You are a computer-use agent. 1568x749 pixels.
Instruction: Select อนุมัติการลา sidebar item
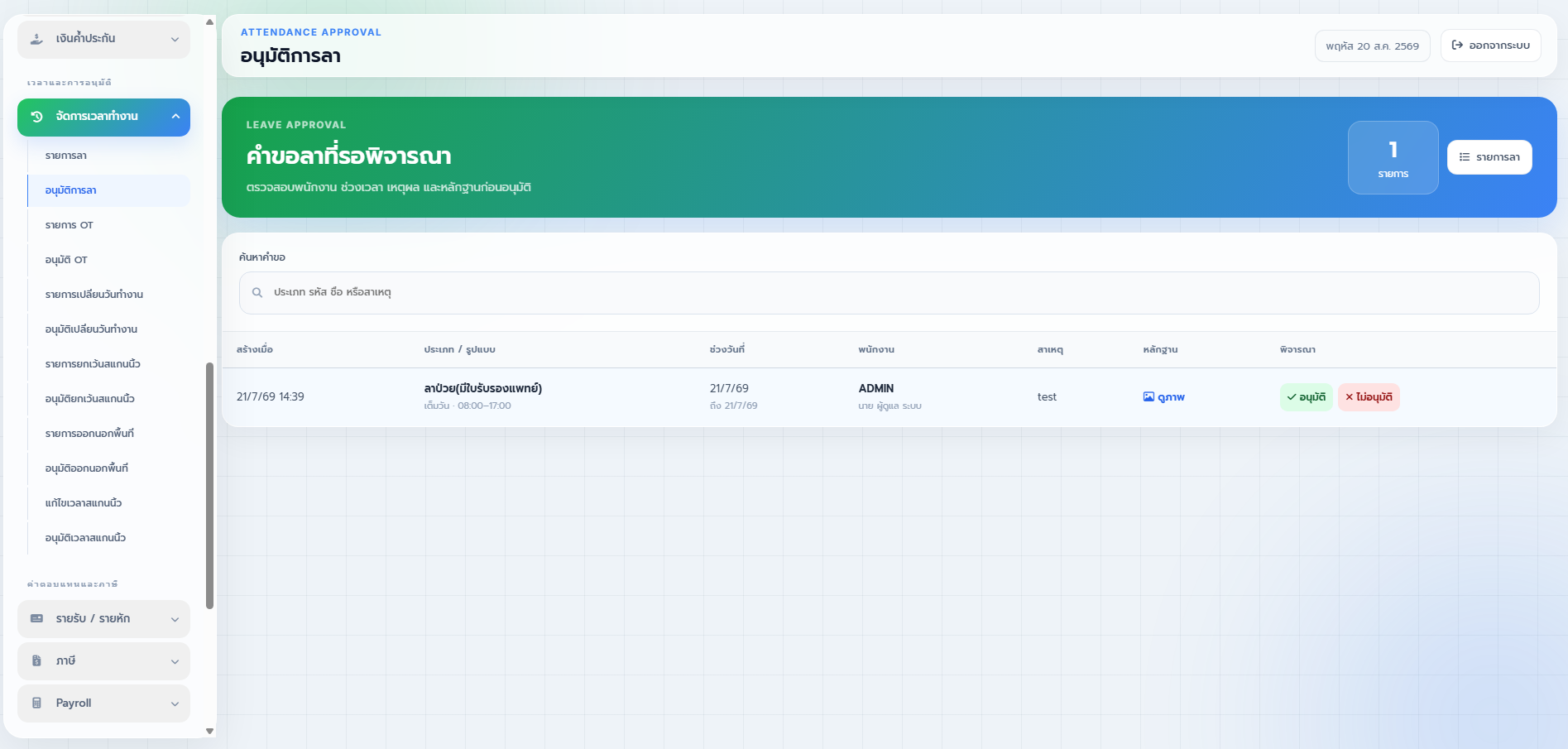pyautogui.click(x=109, y=190)
